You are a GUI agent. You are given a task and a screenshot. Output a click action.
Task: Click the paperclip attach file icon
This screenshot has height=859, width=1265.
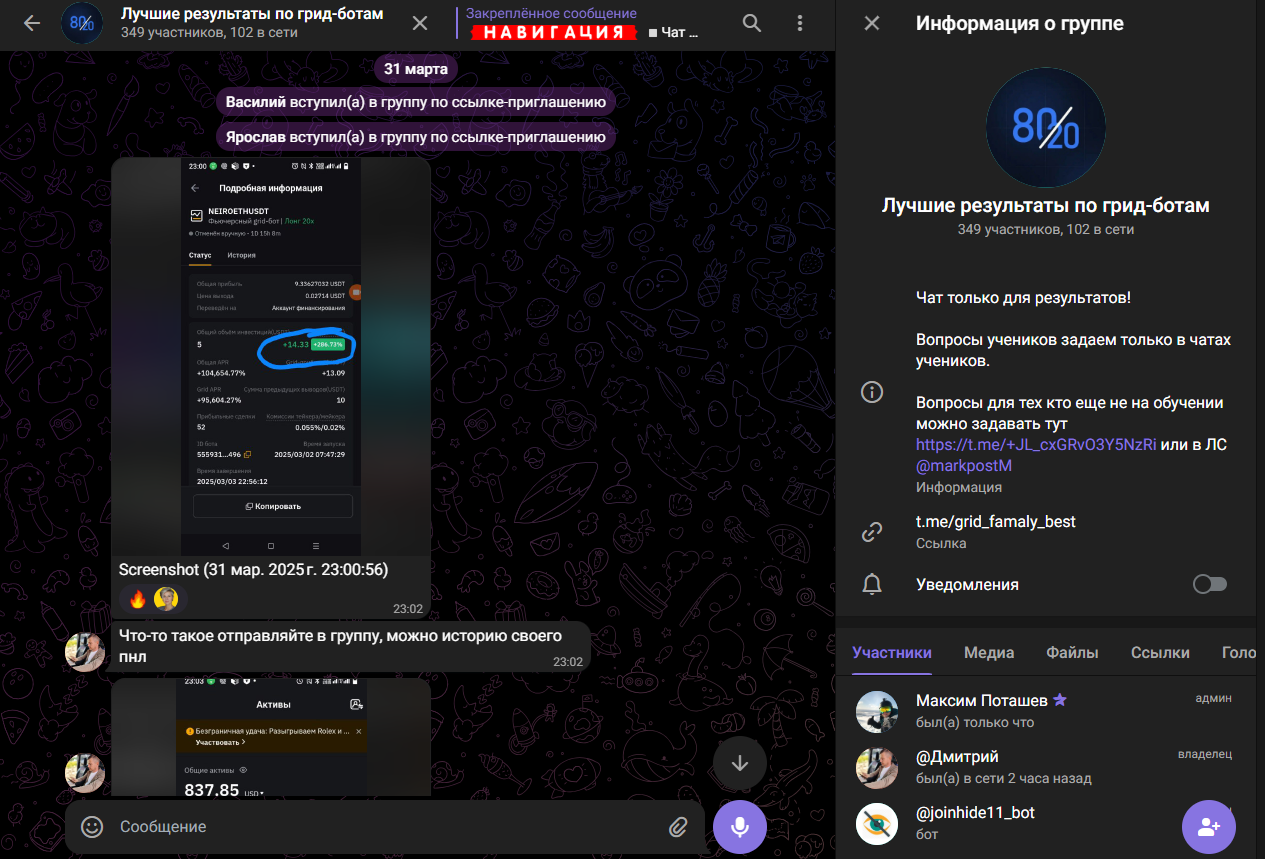(x=678, y=827)
